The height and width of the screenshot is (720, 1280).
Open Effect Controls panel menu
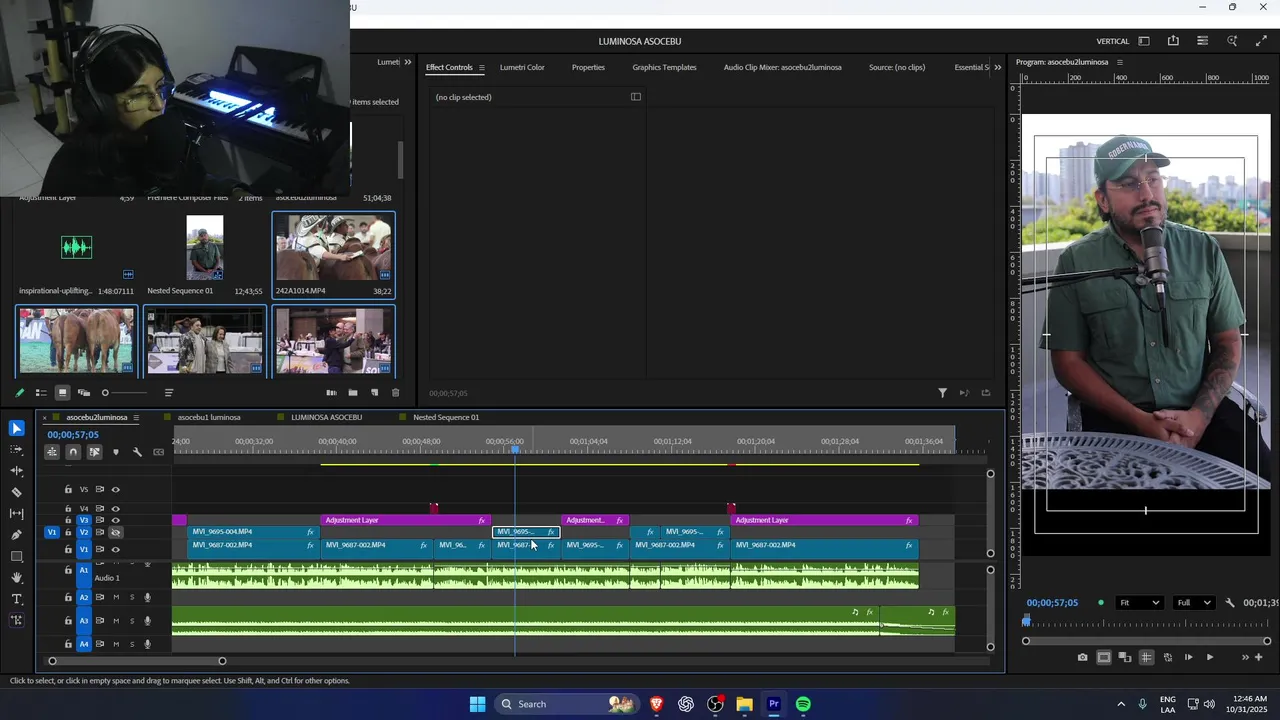(481, 68)
